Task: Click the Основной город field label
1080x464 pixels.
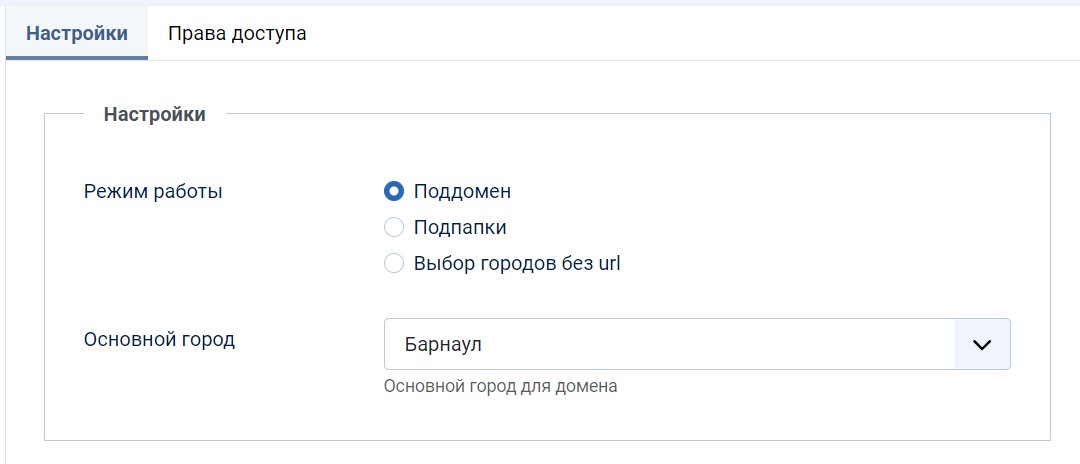Action: [159, 339]
